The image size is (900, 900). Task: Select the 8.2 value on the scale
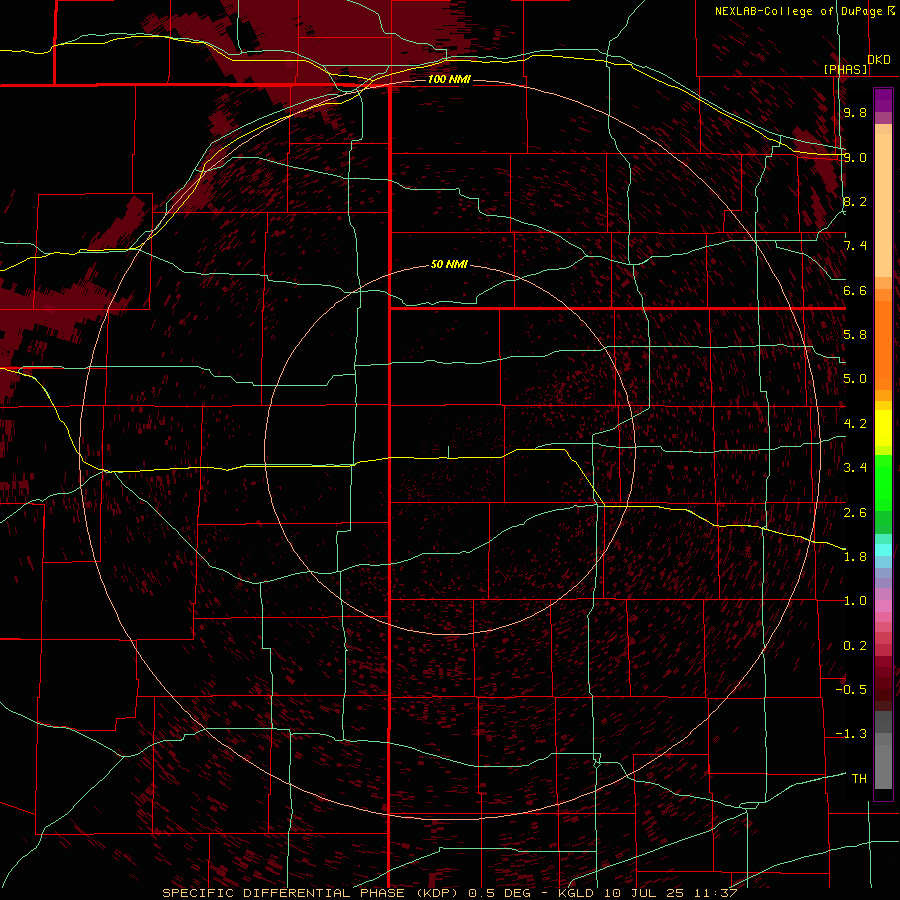click(x=855, y=201)
